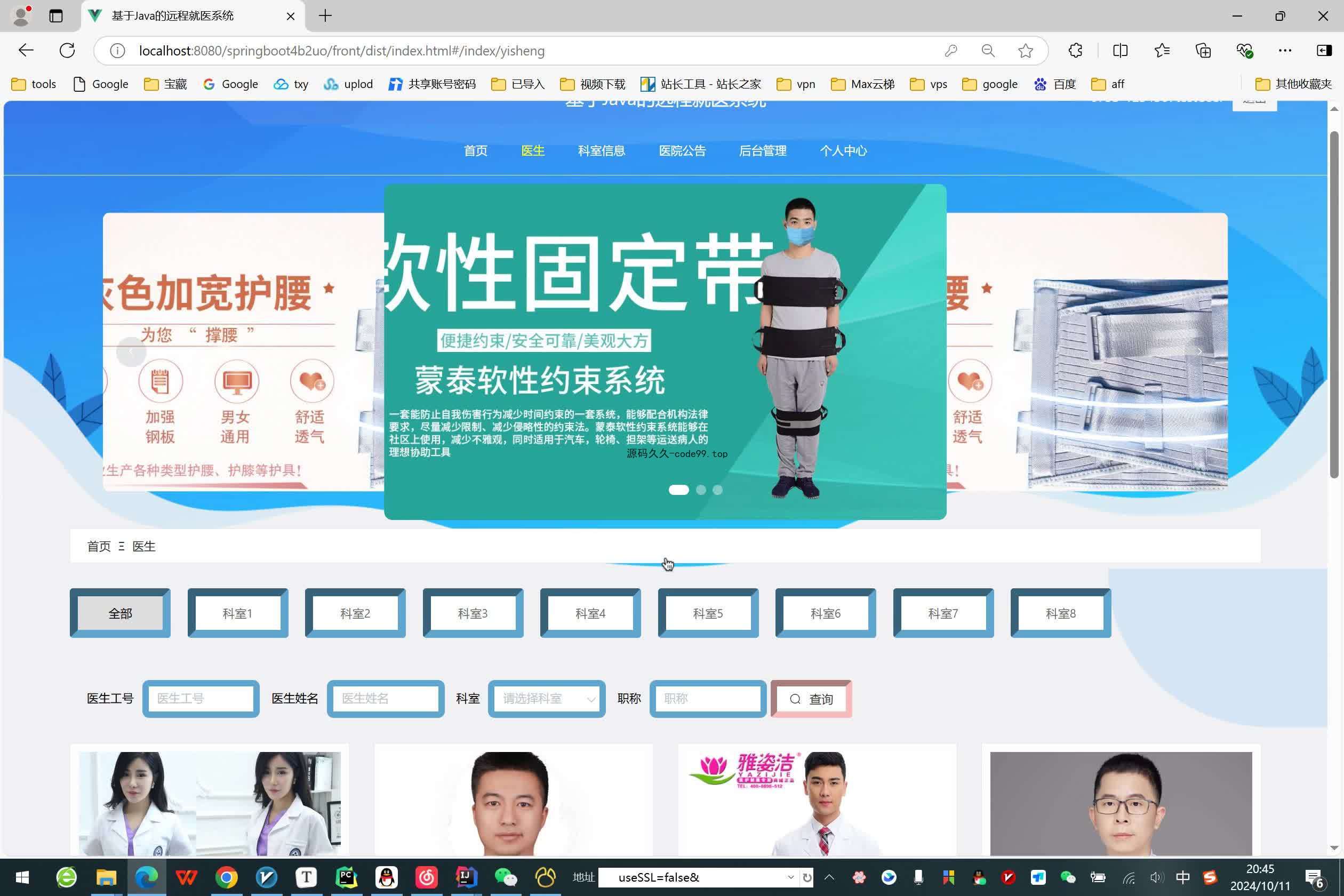Expand the taskbar address dropdown arrow
This screenshot has width=1344, height=896.
(x=790, y=877)
